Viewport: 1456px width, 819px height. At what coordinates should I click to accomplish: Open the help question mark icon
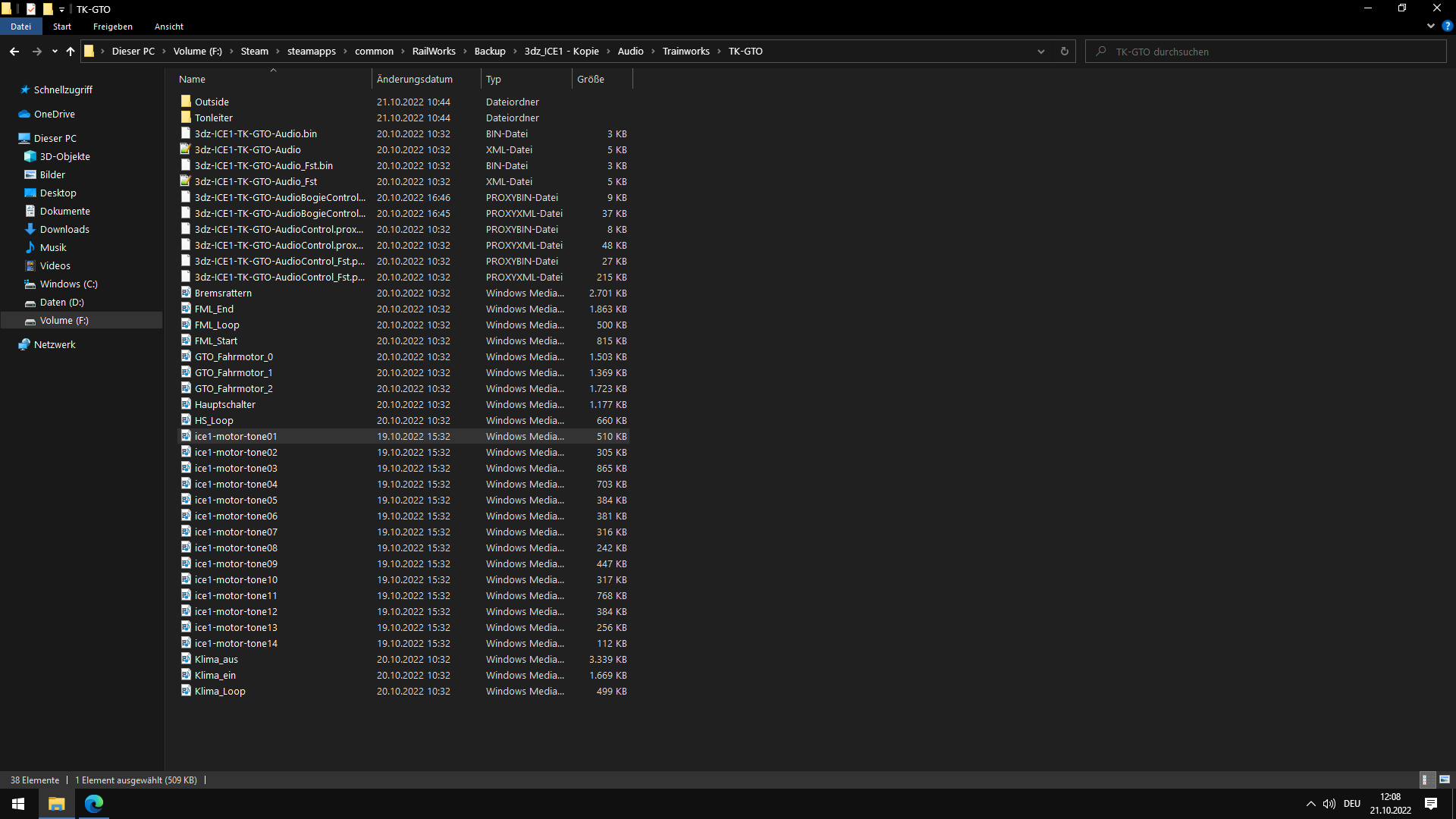(1447, 26)
